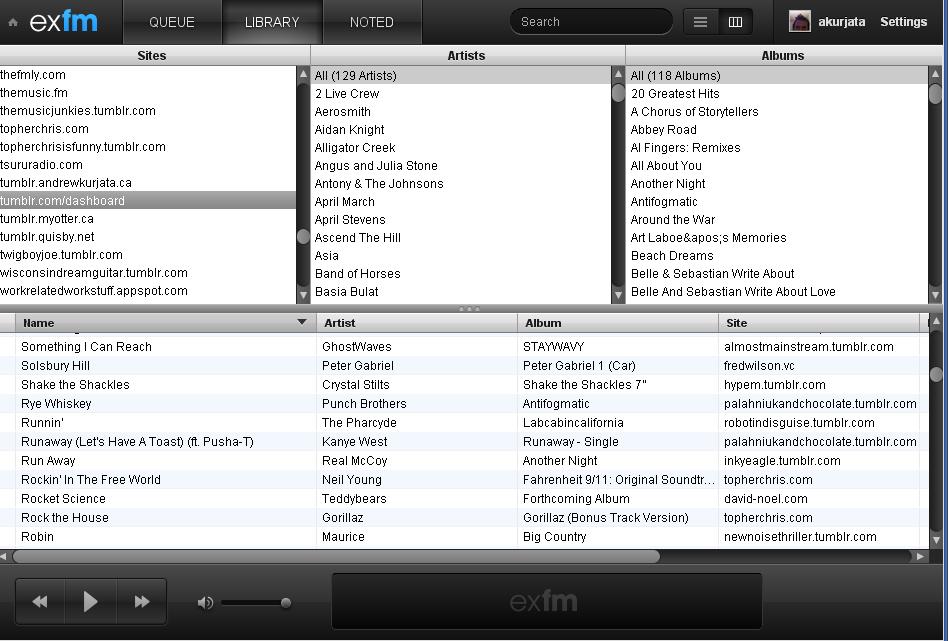Select site tsururadio.com
Image resolution: width=948 pixels, height=641 pixels.
[x=148, y=164]
